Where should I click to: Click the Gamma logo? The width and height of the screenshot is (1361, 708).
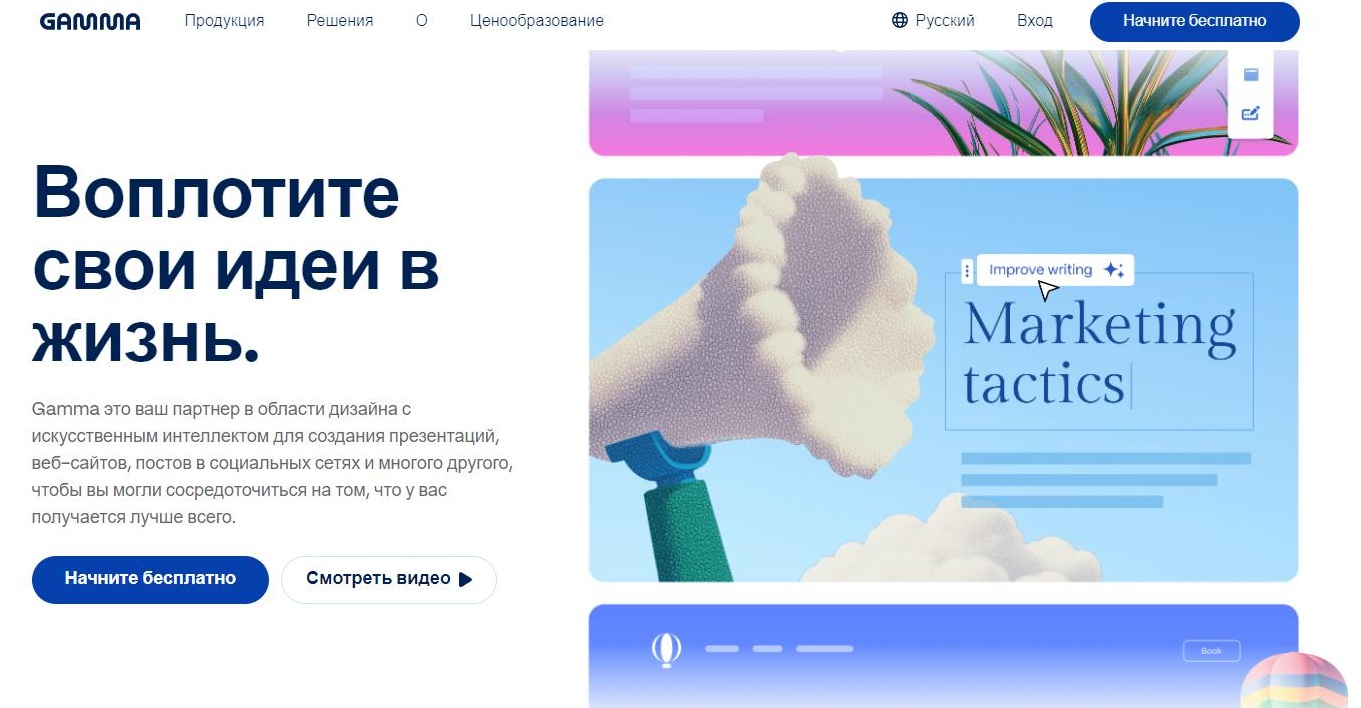tap(90, 21)
